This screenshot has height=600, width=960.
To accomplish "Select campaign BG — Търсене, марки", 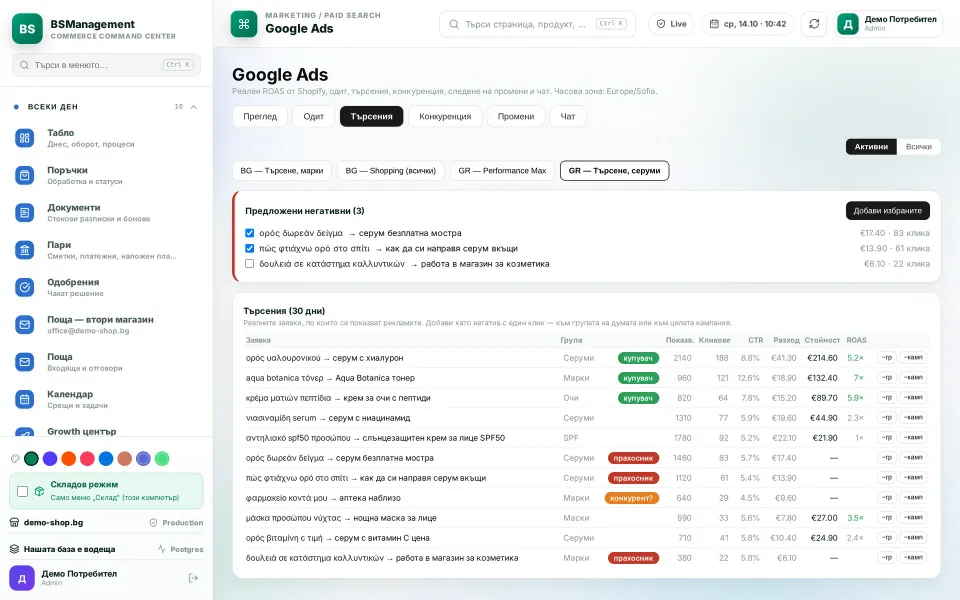I will point(282,171).
